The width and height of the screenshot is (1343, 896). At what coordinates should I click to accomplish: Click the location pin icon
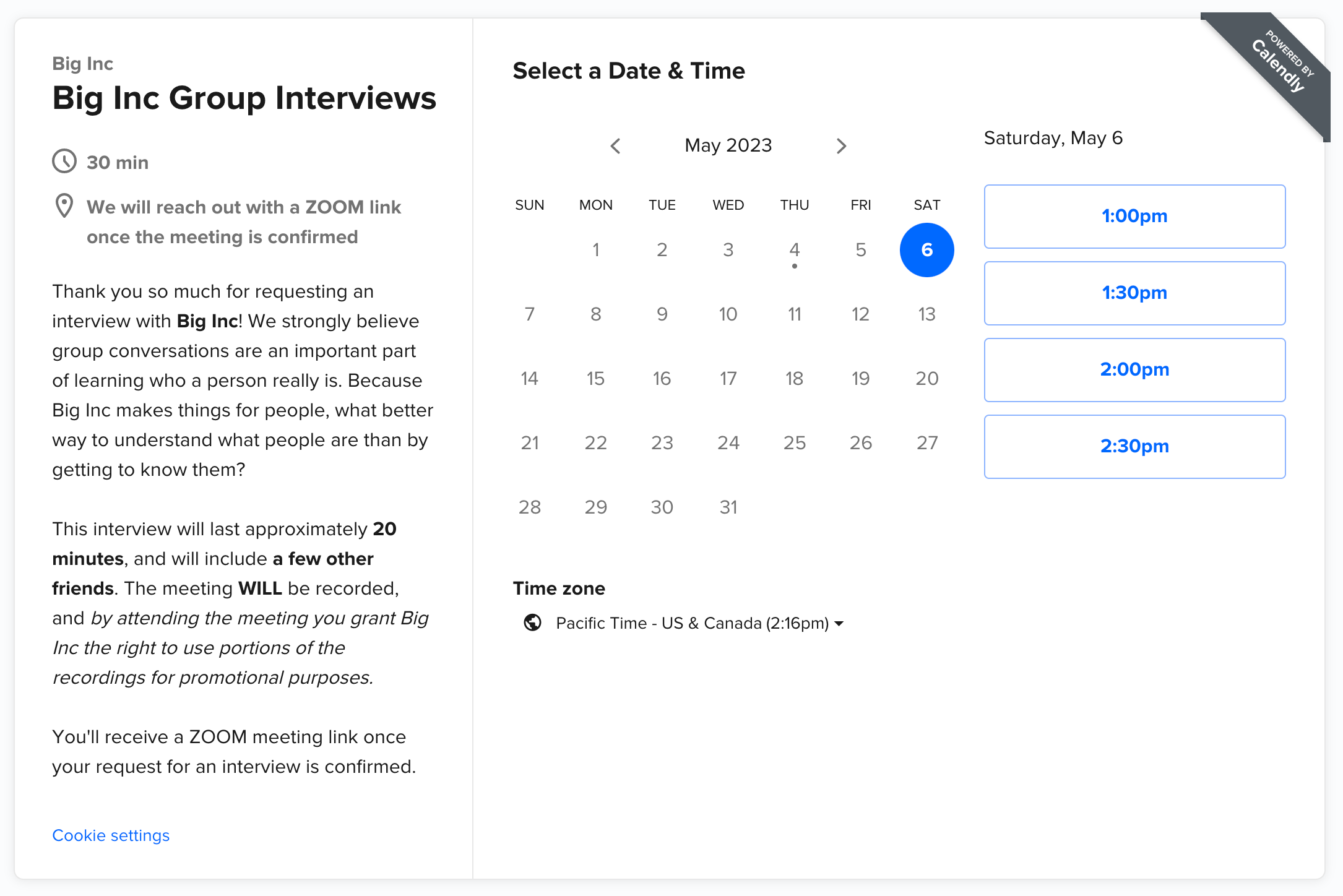64,206
